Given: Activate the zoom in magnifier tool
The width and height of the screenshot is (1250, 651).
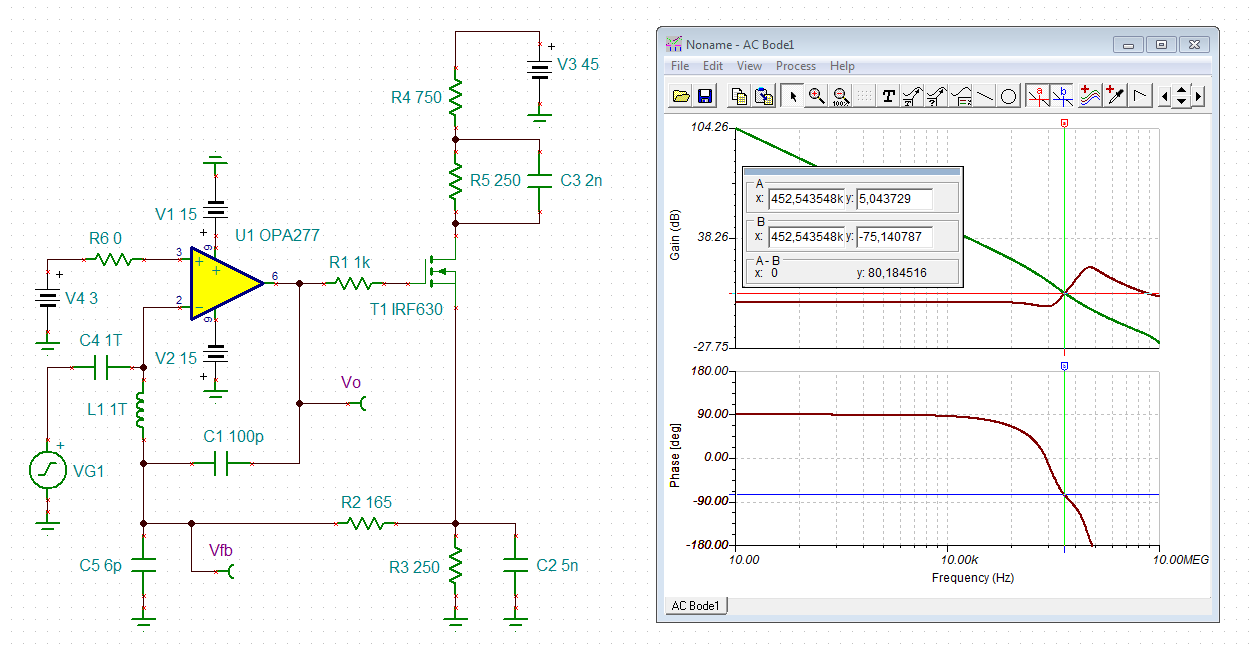Looking at the screenshot, I should pyautogui.click(x=817, y=96).
